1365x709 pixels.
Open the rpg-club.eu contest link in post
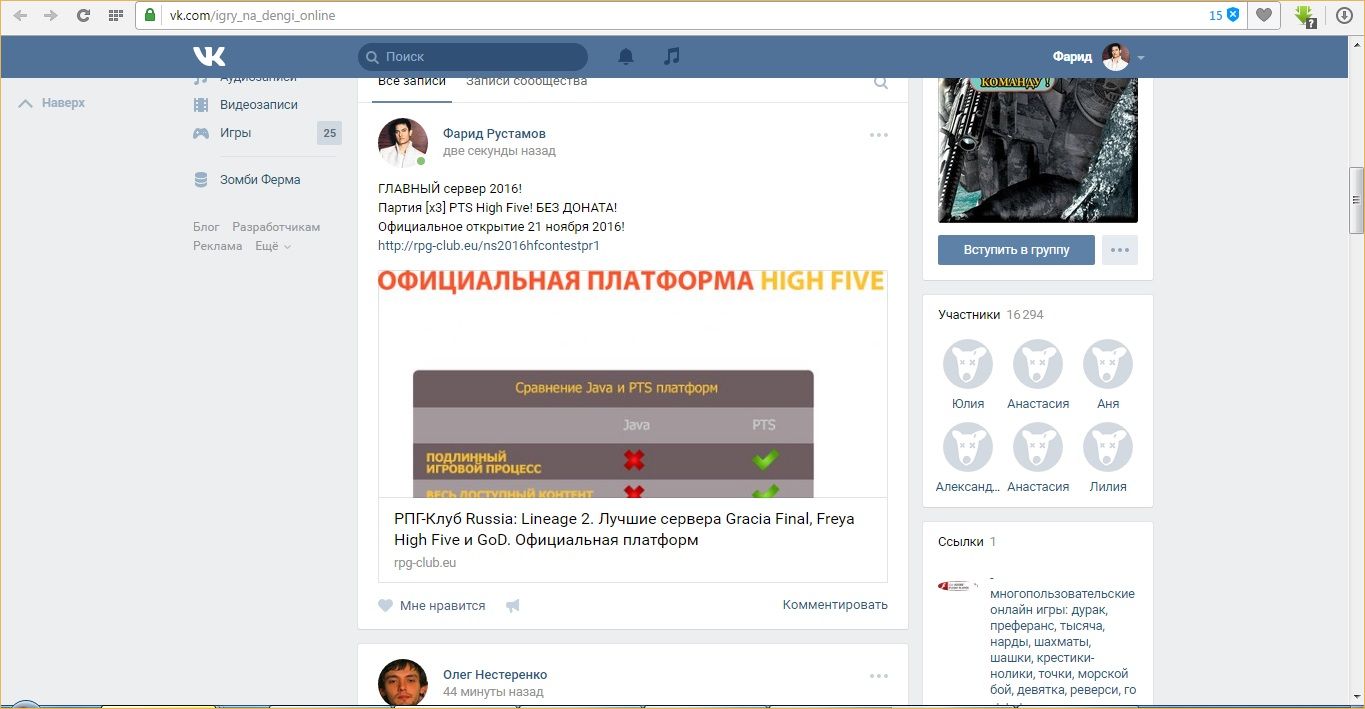click(488, 245)
